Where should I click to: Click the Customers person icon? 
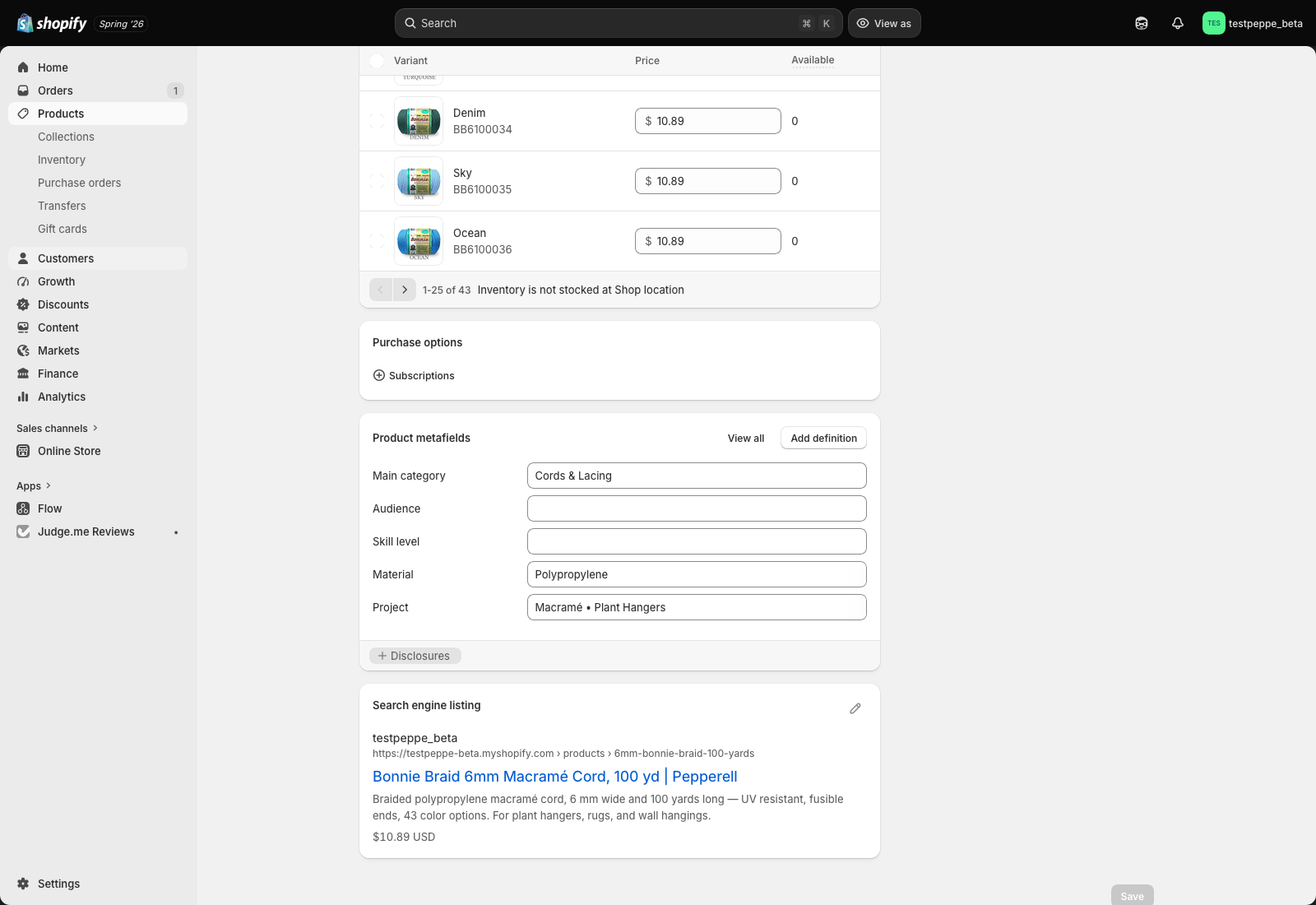click(23, 258)
